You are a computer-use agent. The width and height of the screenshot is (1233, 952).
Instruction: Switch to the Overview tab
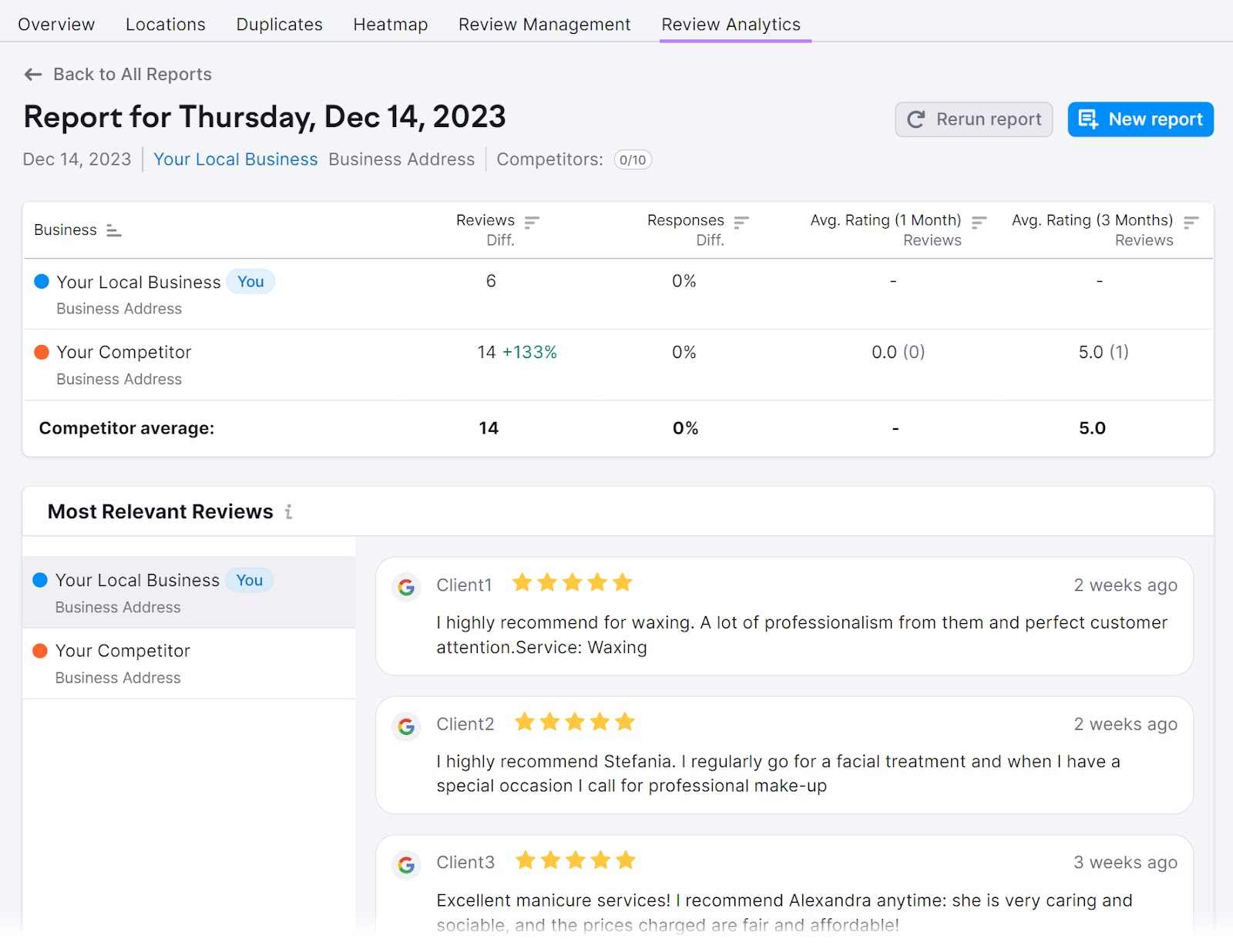point(55,24)
